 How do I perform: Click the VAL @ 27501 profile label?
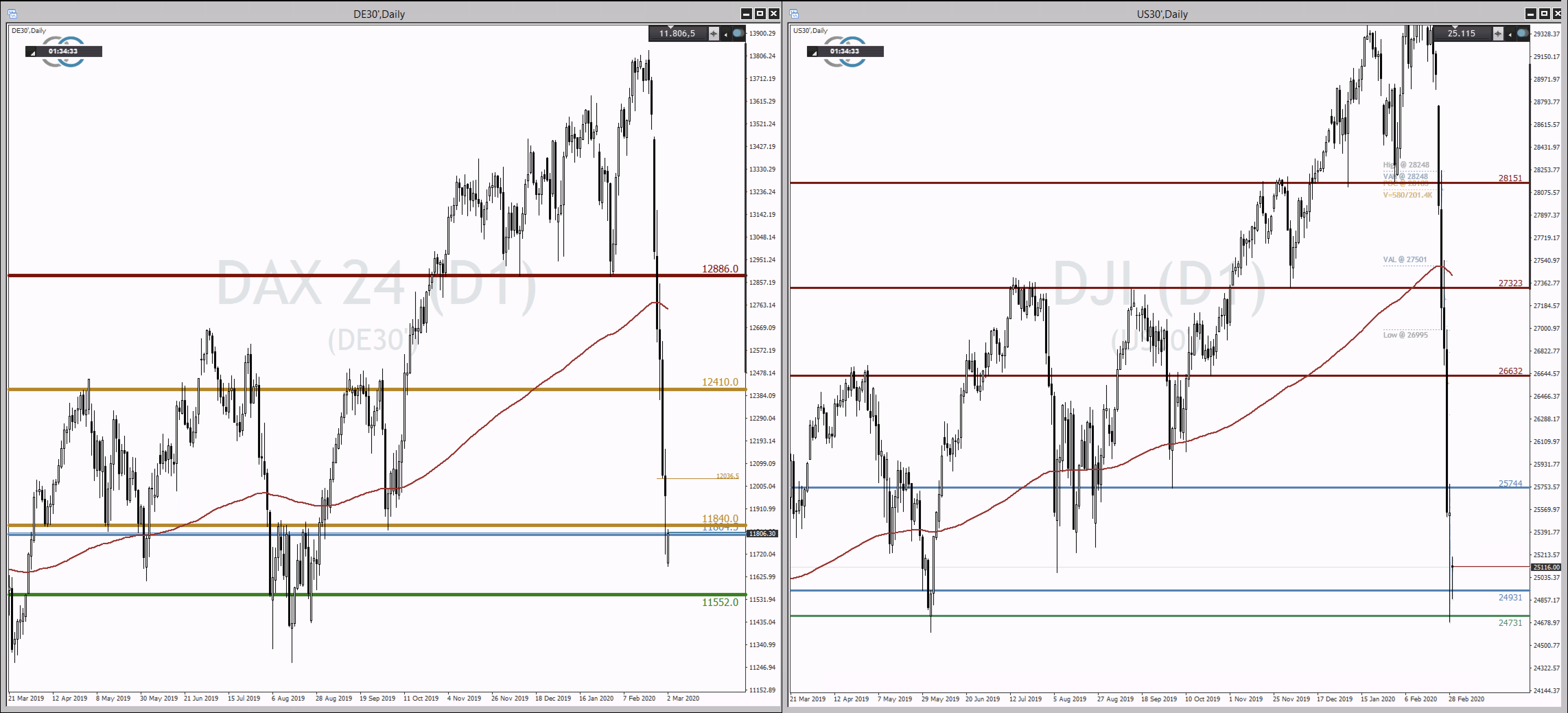click(1404, 259)
